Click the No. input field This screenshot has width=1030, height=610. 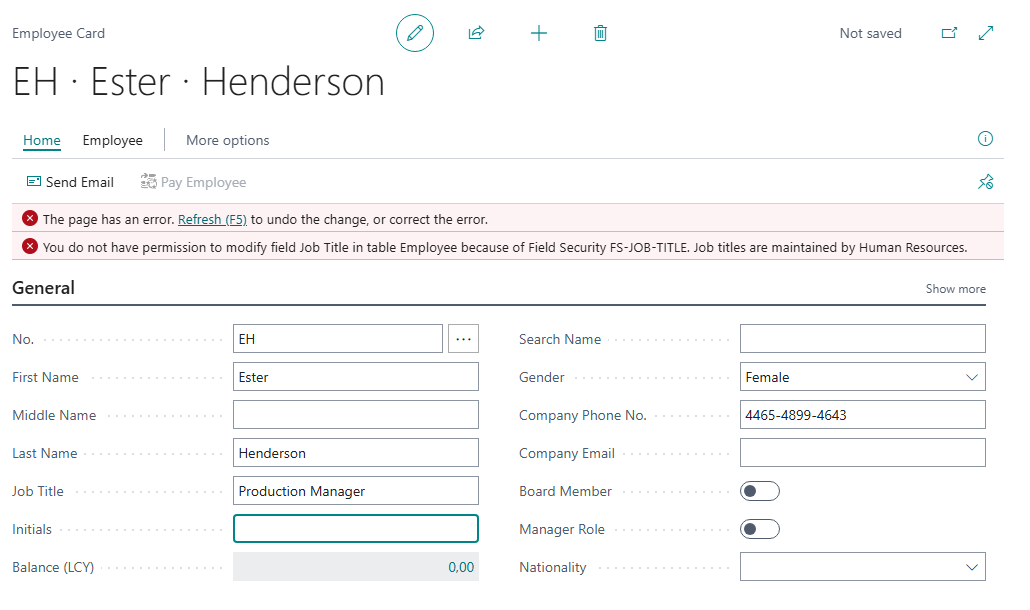click(x=338, y=339)
